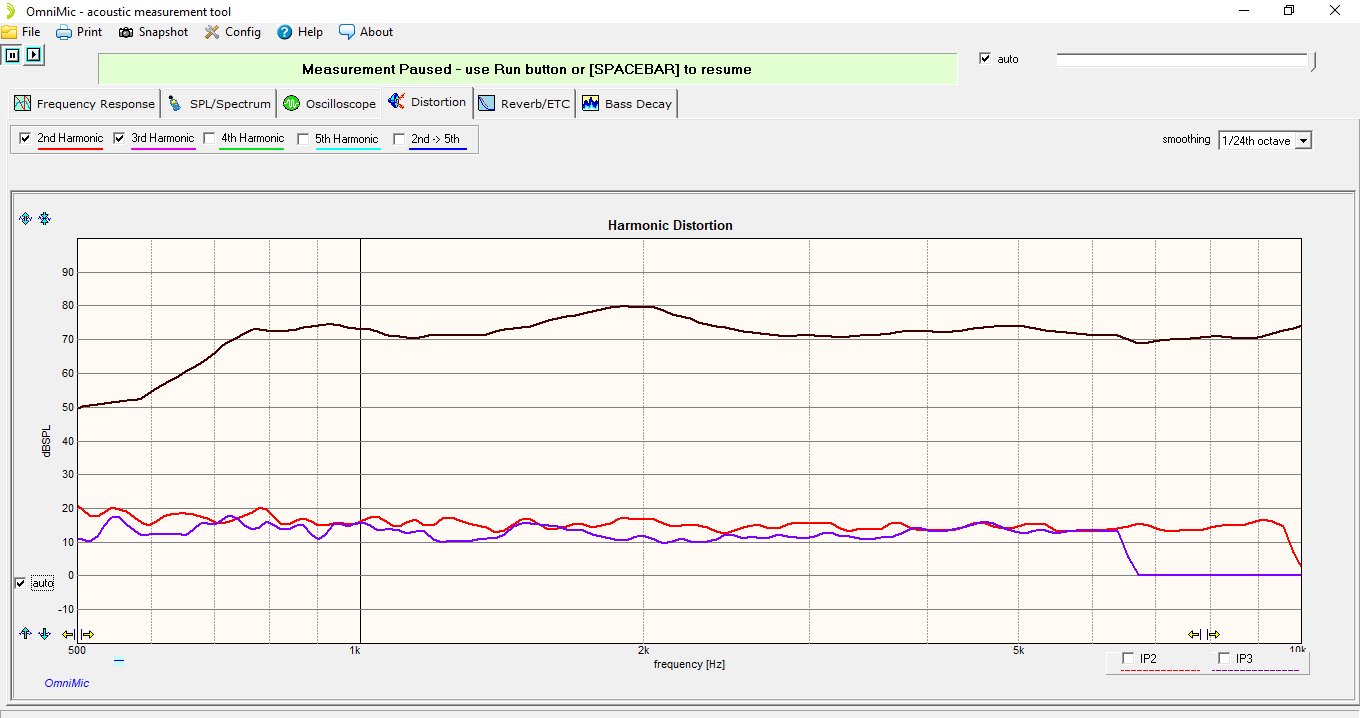Shift graph down with the down arrow icon

coord(44,633)
